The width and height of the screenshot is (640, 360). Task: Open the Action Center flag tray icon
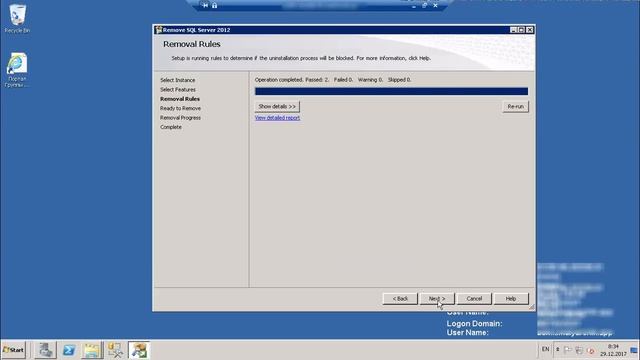pos(568,350)
